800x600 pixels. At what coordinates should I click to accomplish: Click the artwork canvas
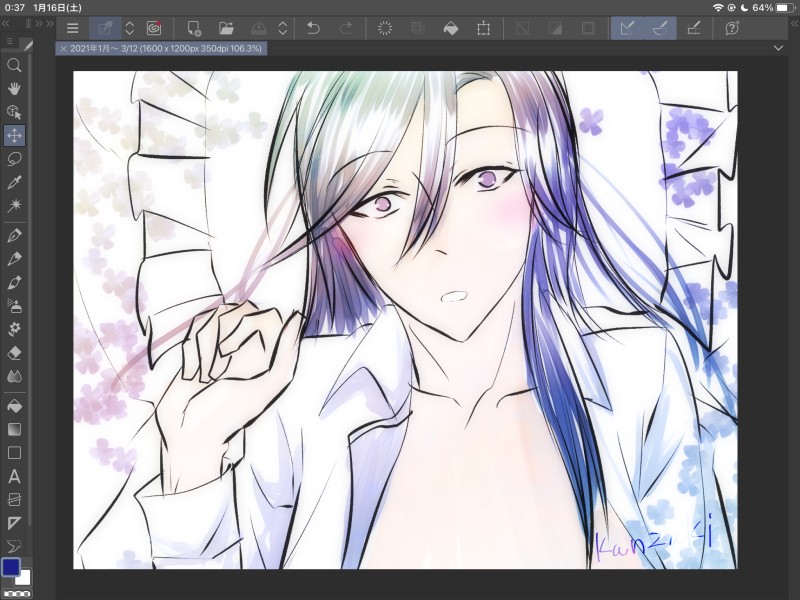pos(405,320)
